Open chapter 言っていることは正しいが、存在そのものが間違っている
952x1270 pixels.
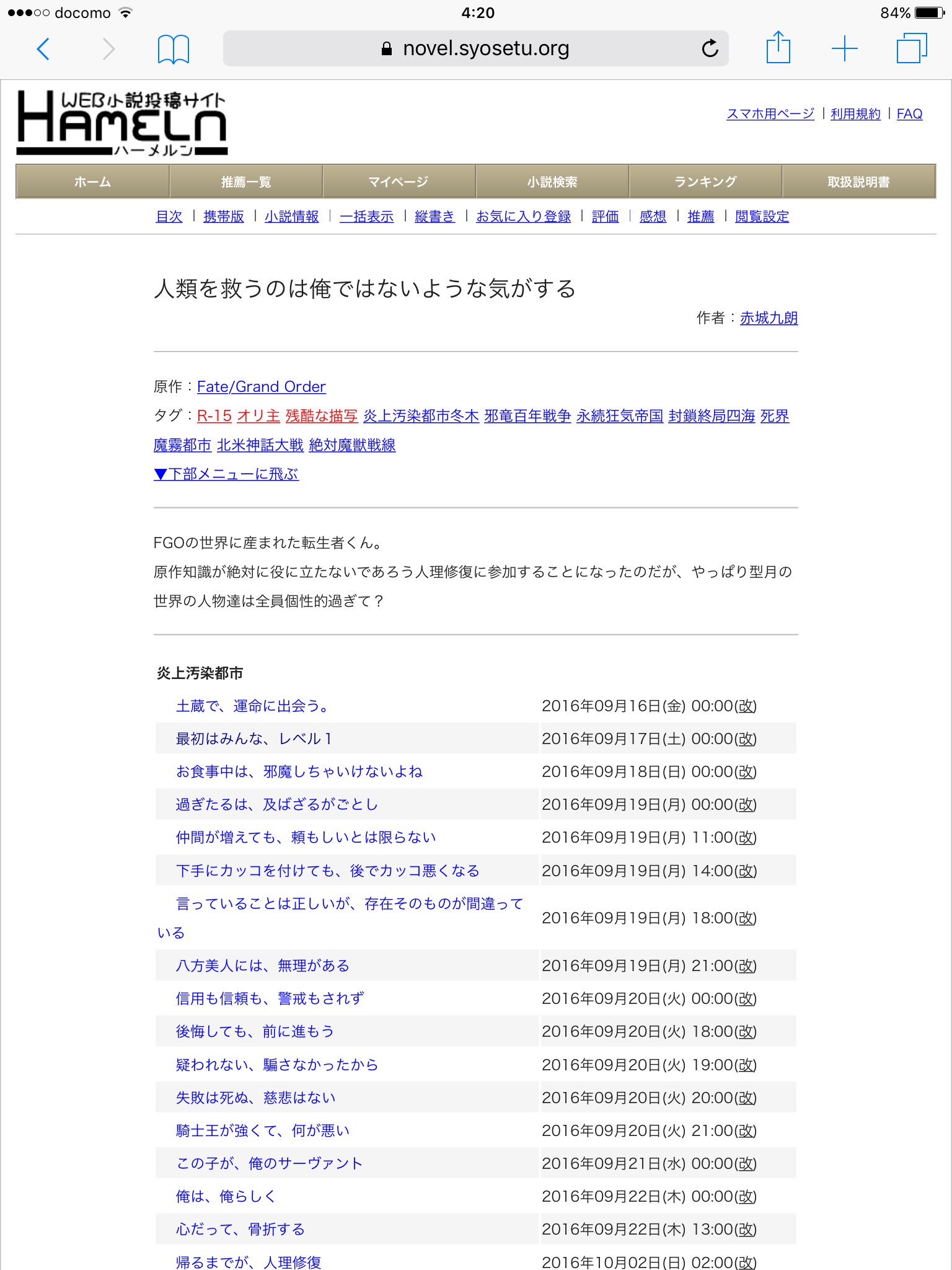[x=340, y=918]
